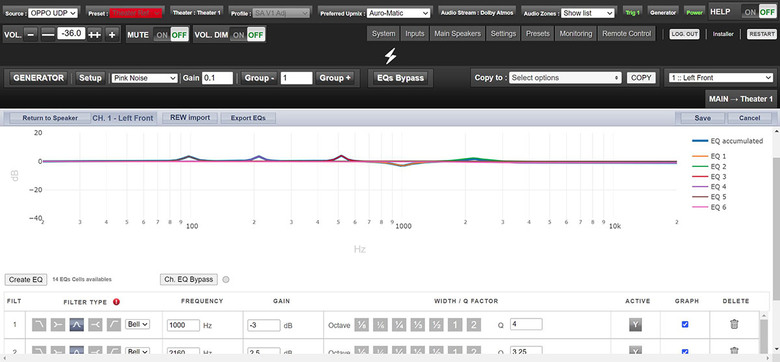Click the filter 1 Q factor field

pos(526,324)
